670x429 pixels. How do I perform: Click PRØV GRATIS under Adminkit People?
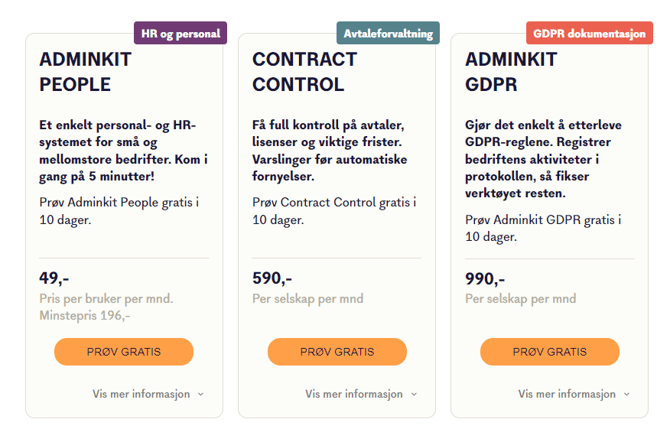[124, 352]
